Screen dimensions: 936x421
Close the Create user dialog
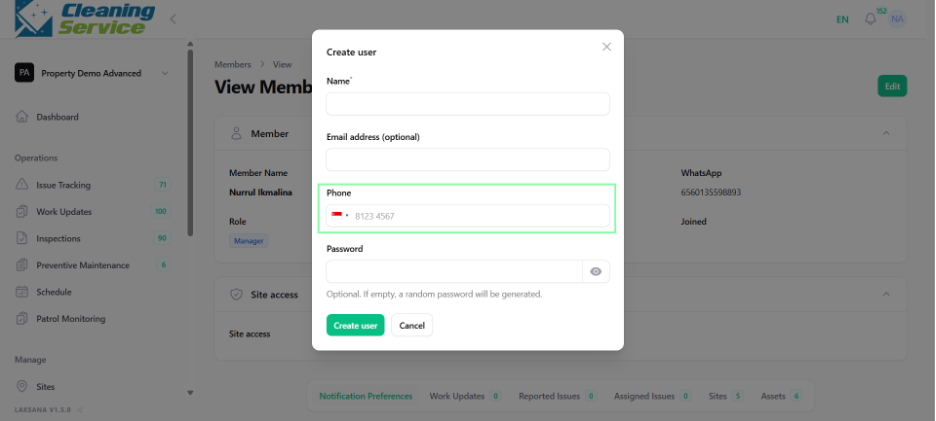coord(606,47)
